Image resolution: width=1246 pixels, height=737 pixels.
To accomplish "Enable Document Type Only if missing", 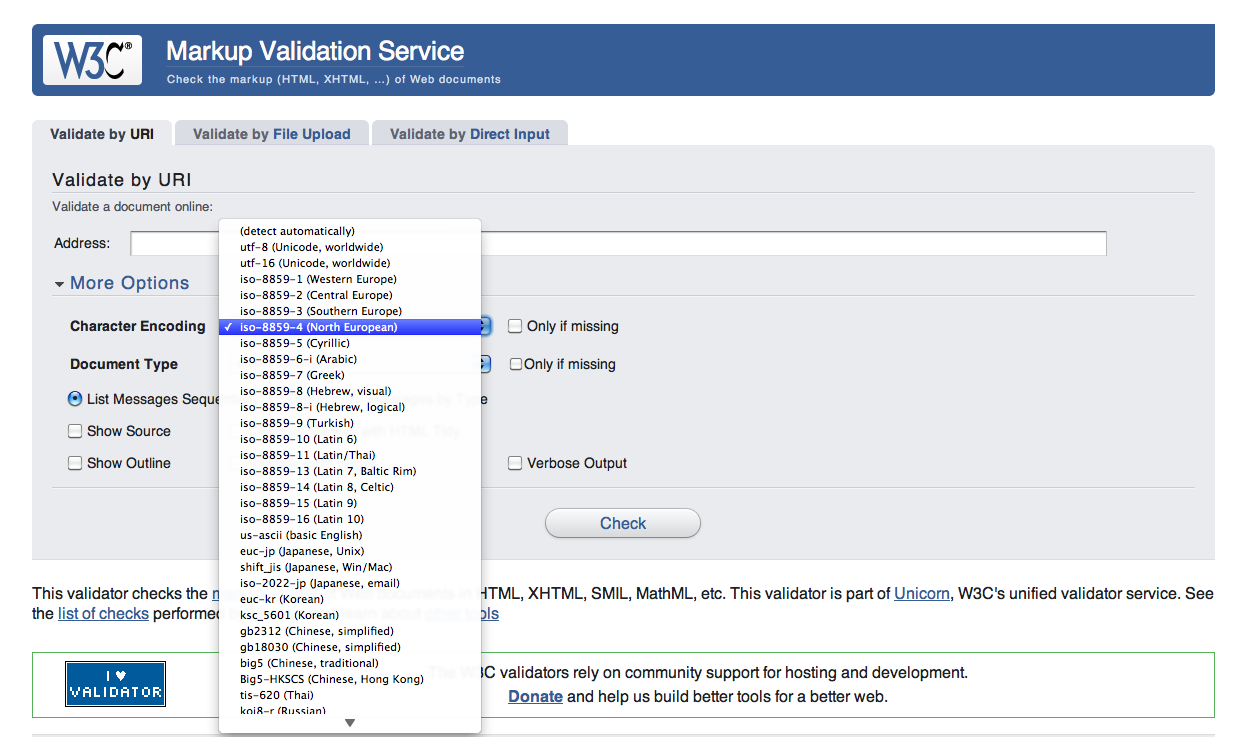I will pos(516,364).
